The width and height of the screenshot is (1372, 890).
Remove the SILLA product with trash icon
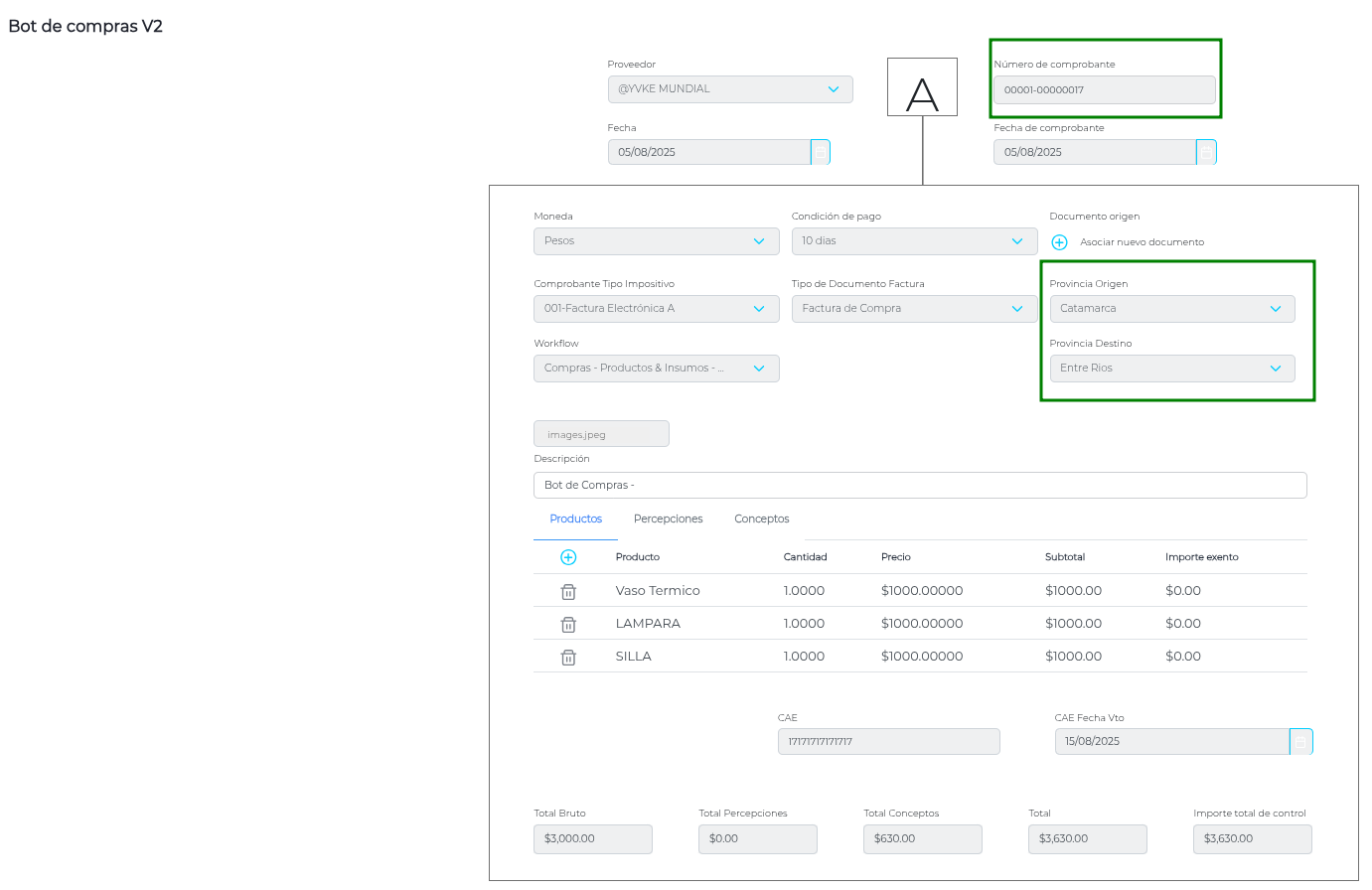click(568, 657)
